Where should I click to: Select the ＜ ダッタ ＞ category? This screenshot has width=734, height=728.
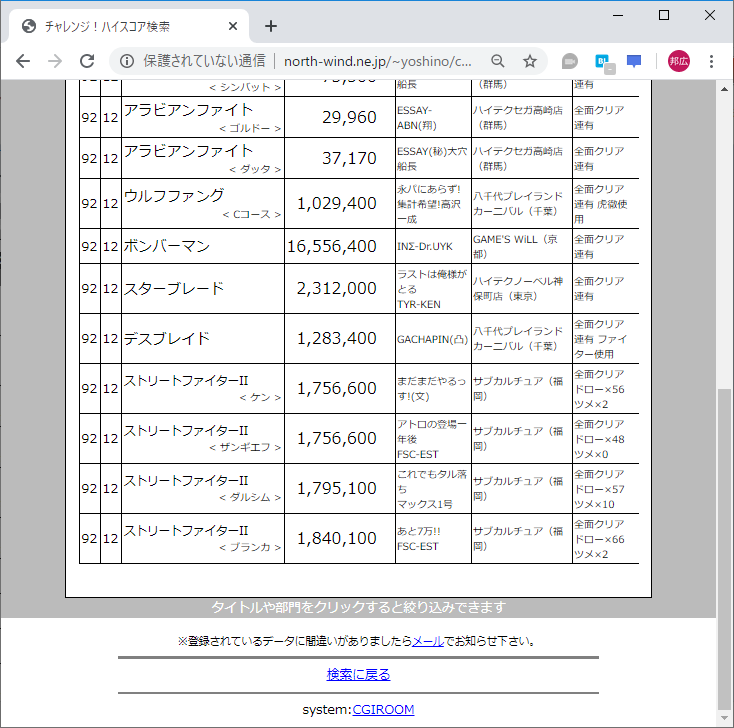pyautogui.click(x=255, y=169)
